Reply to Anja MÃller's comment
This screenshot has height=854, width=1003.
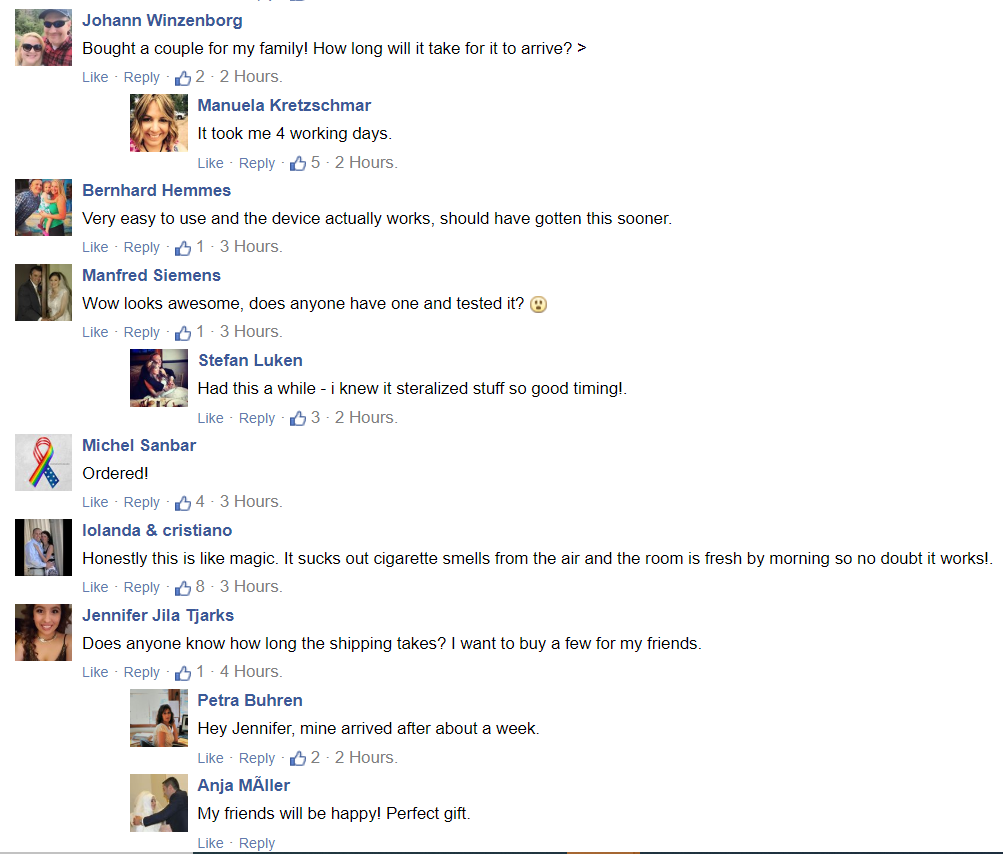click(257, 843)
